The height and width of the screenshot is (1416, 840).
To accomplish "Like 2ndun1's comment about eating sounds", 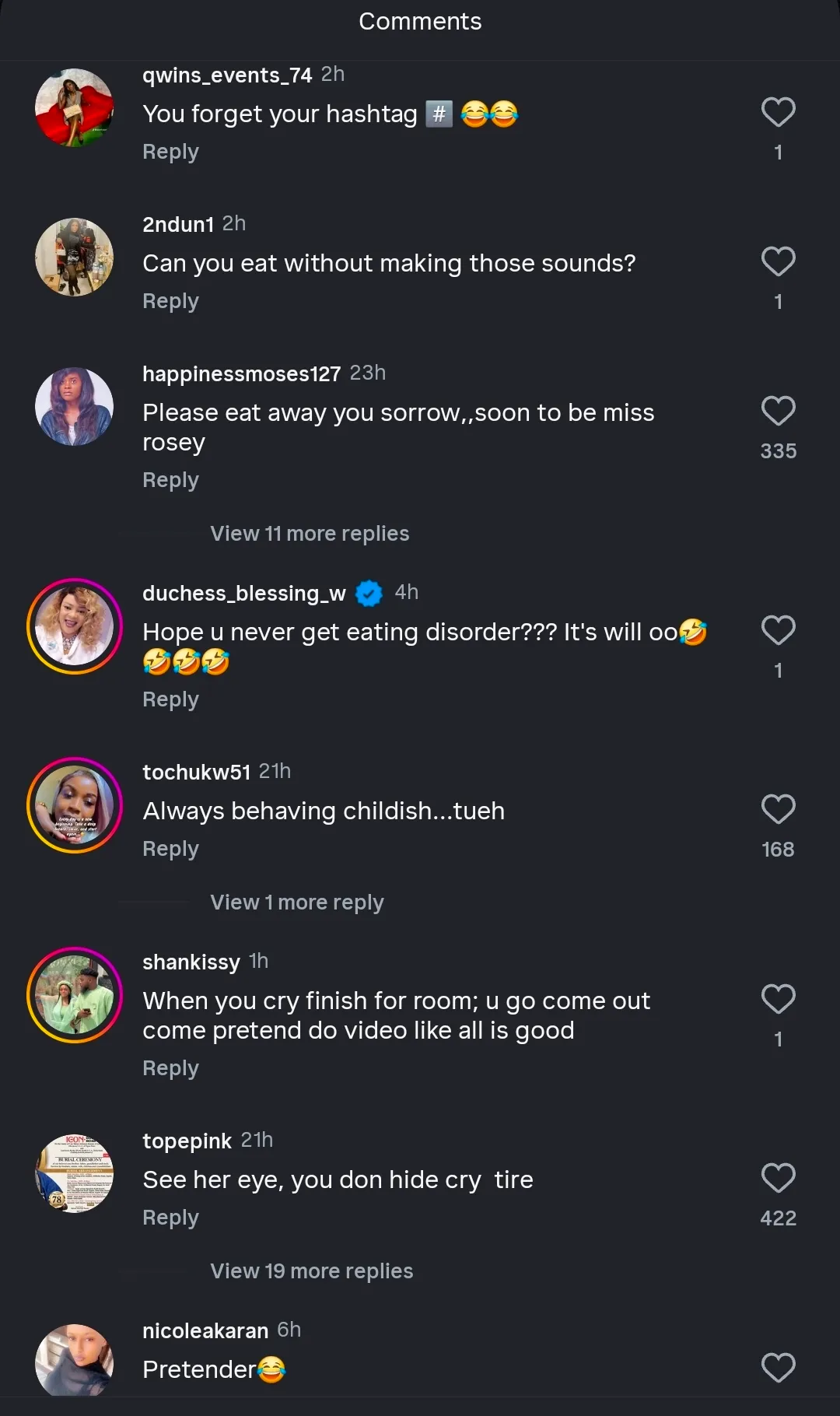I will point(778,262).
